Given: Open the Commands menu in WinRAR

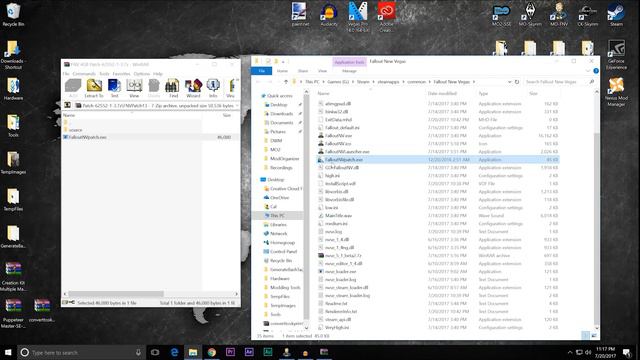Looking at the screenshot, I should pyautogui.click(x=84, y=74).
